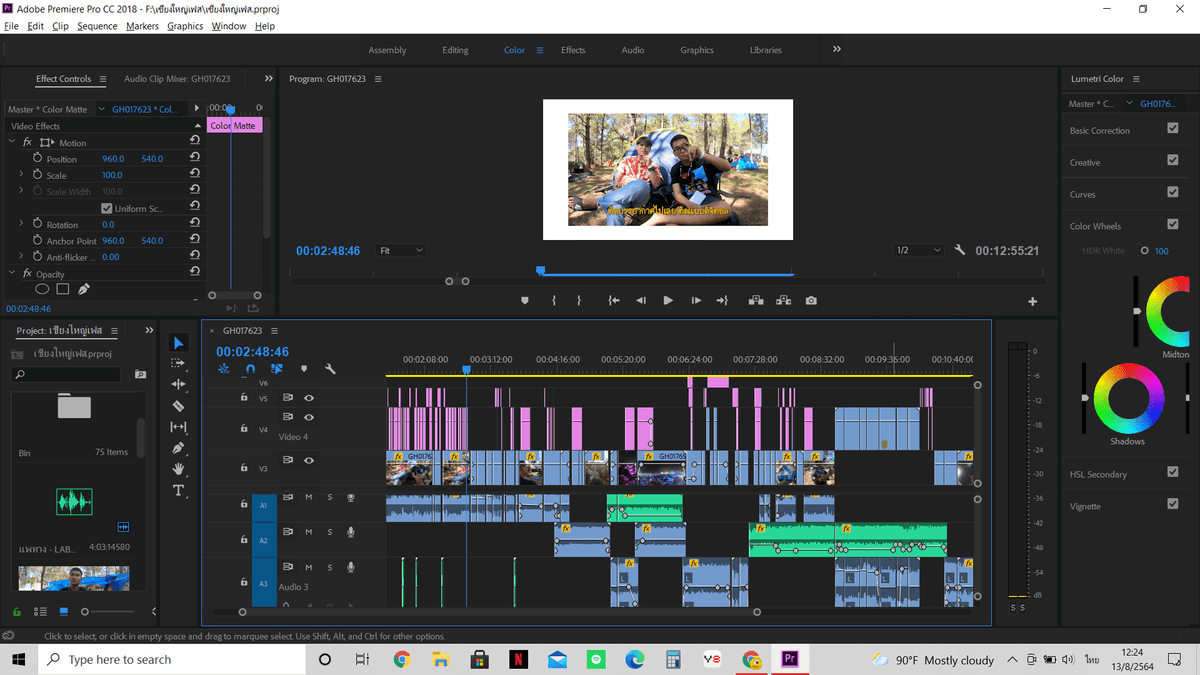The width and height of the screenshot is (1200, 675).
Task: Open the Audio Clip Mixer tab
Action: (177, 79)
